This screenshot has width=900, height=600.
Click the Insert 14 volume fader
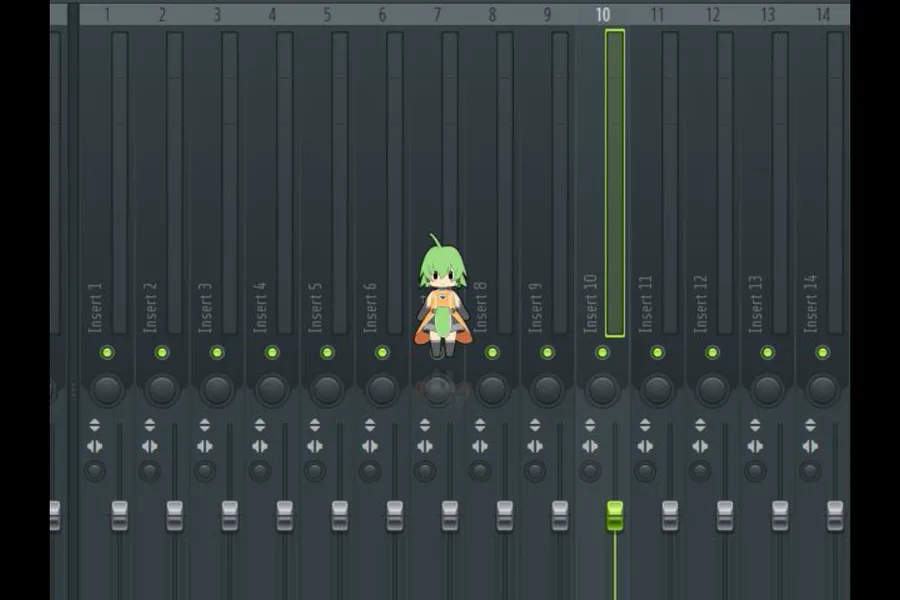coord(835,516)
